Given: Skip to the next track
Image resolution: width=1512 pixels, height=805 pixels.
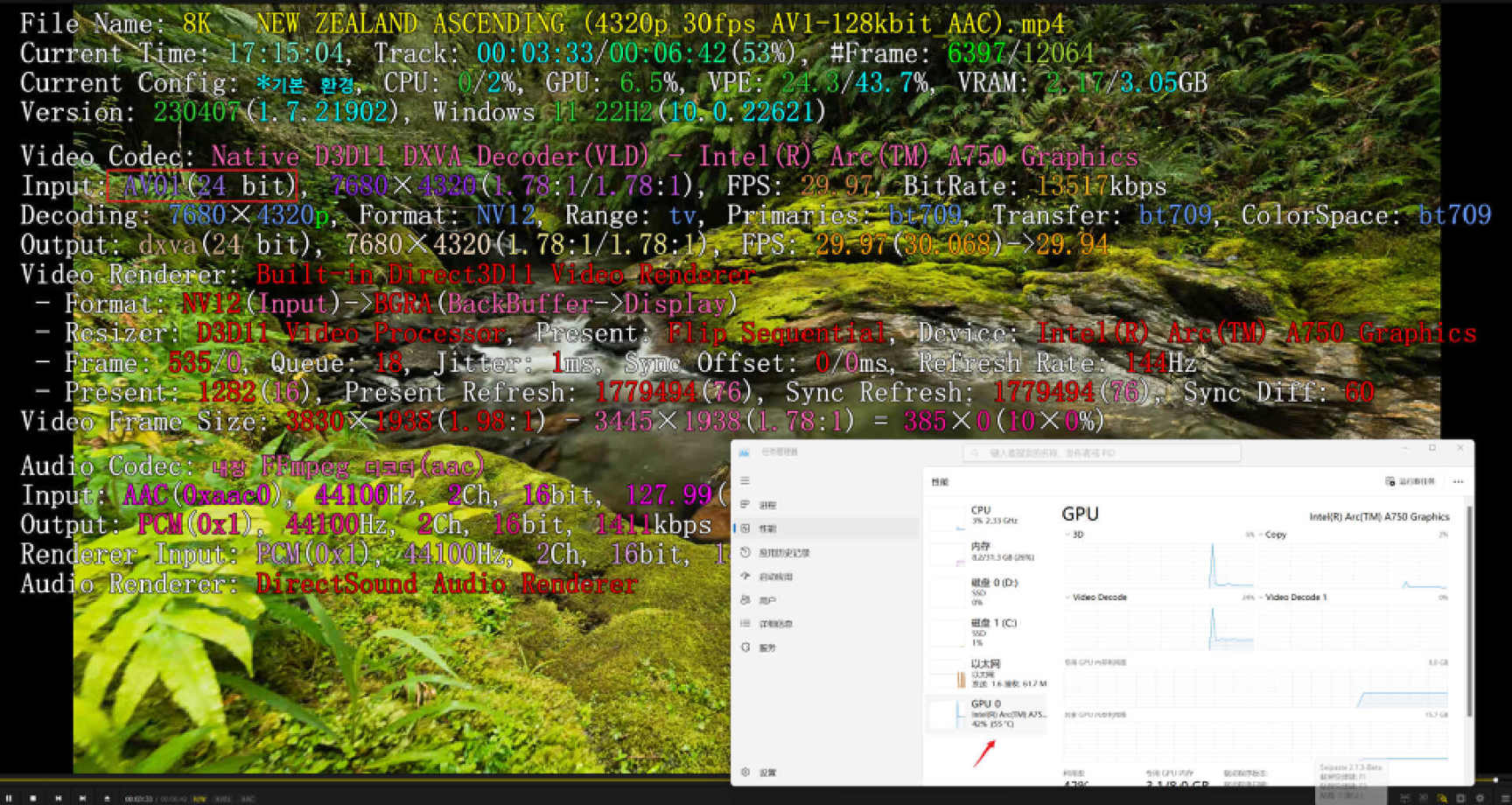Looking at the screenshot, I should pos(82,798).
